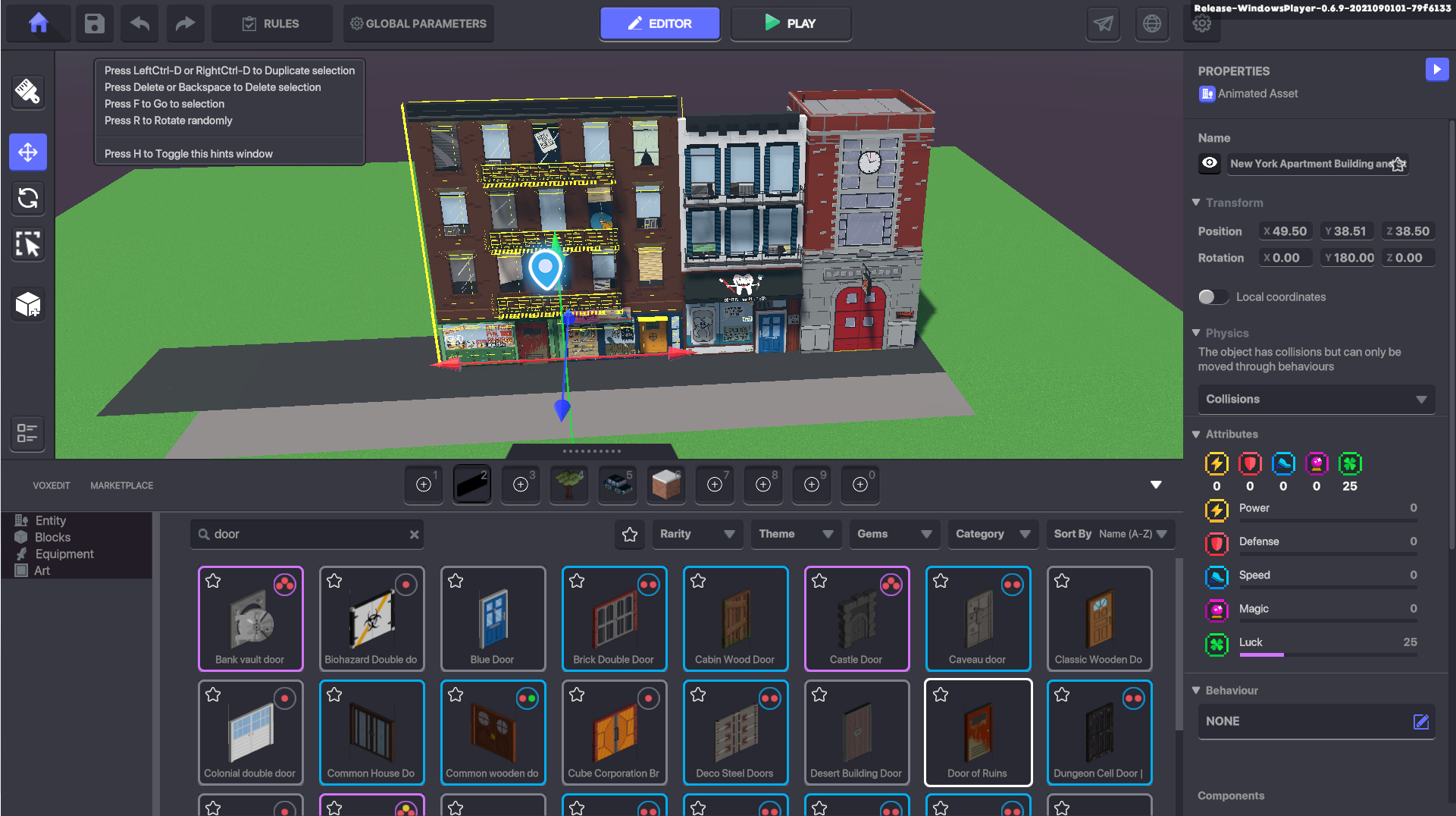Toggle the Local coordinates switch
The height and width of the screenshot is (816, 1456).
tap(1213, 297)
